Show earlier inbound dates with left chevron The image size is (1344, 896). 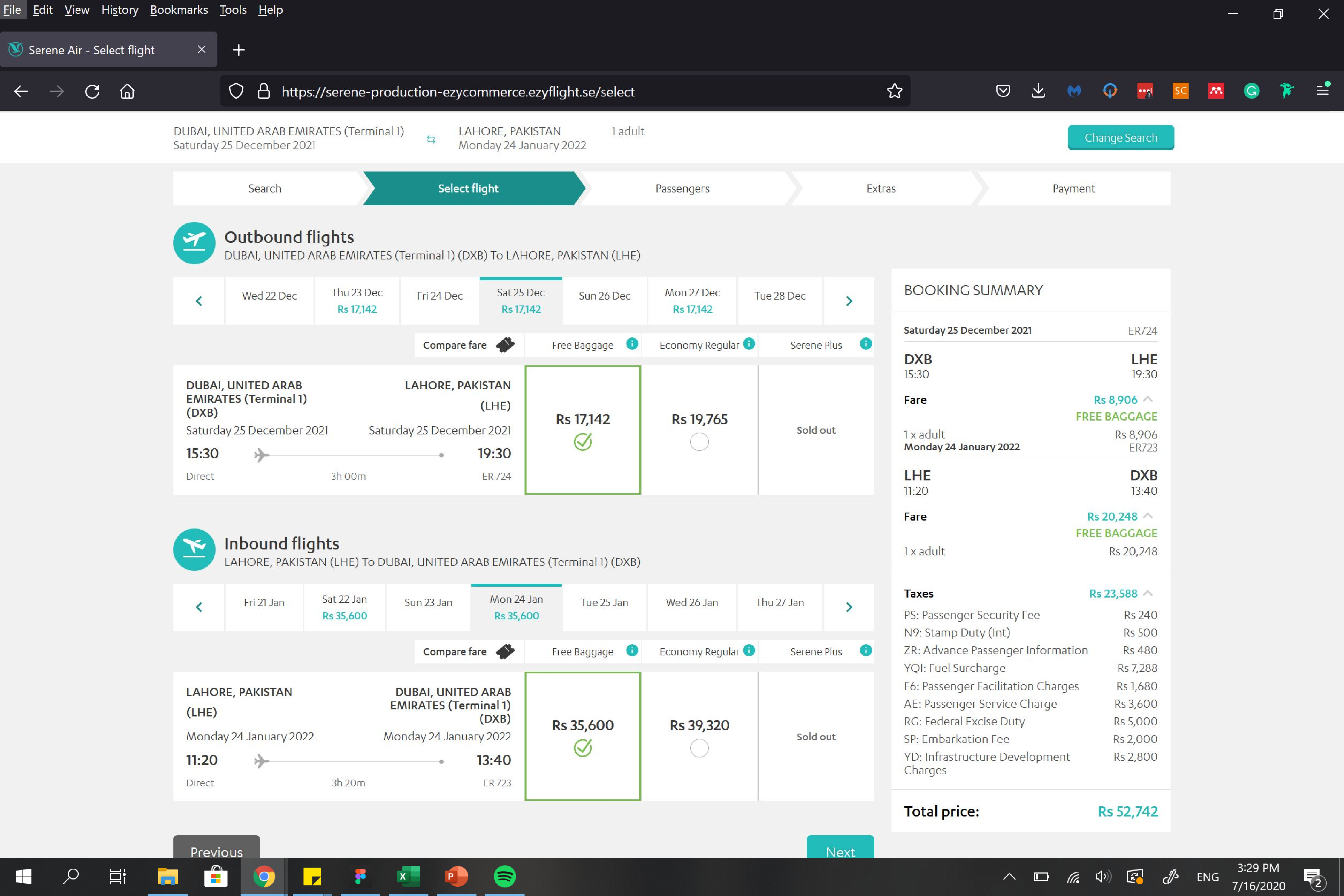(199, 607)
